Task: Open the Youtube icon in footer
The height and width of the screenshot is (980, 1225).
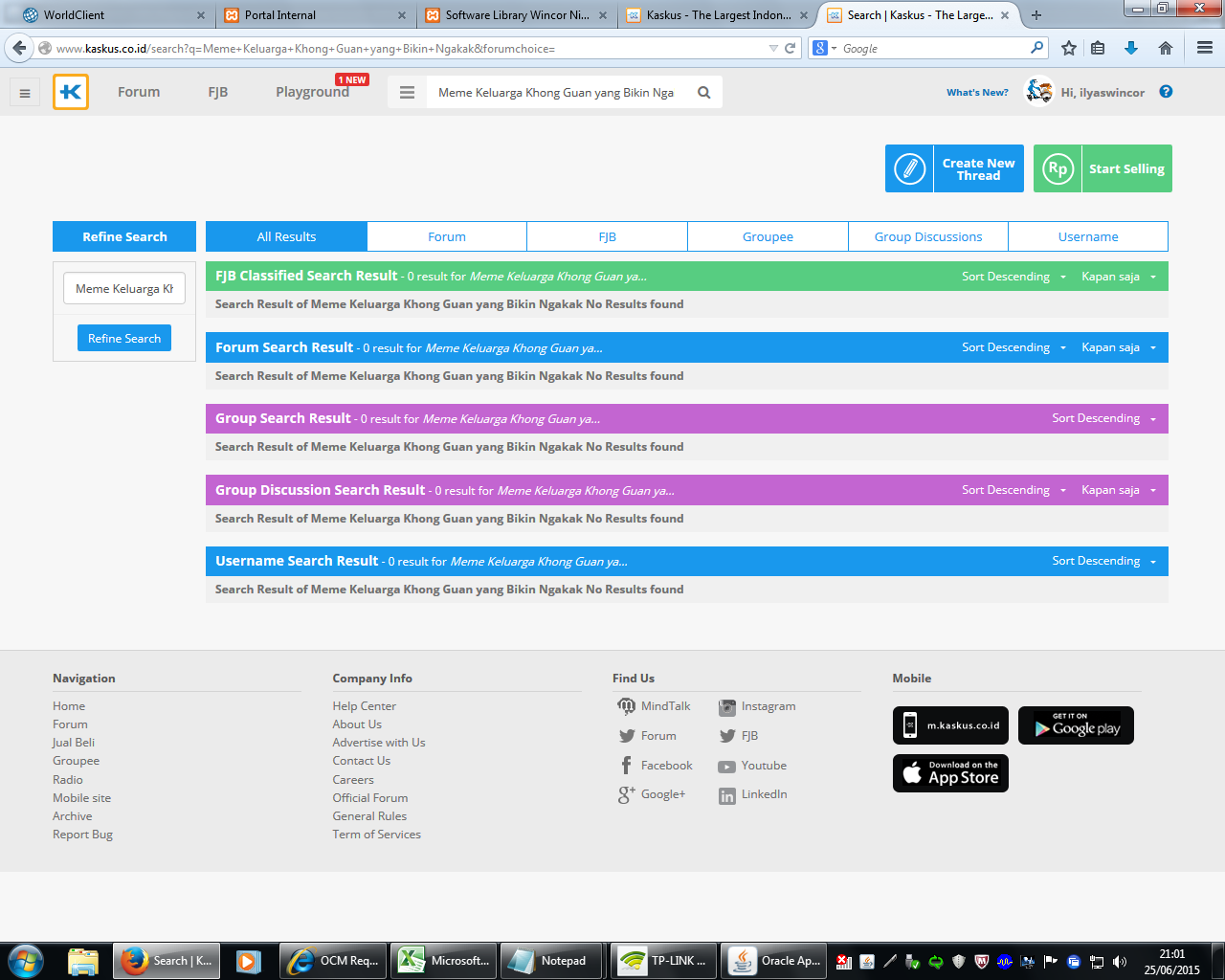Action: coord(727,767)
